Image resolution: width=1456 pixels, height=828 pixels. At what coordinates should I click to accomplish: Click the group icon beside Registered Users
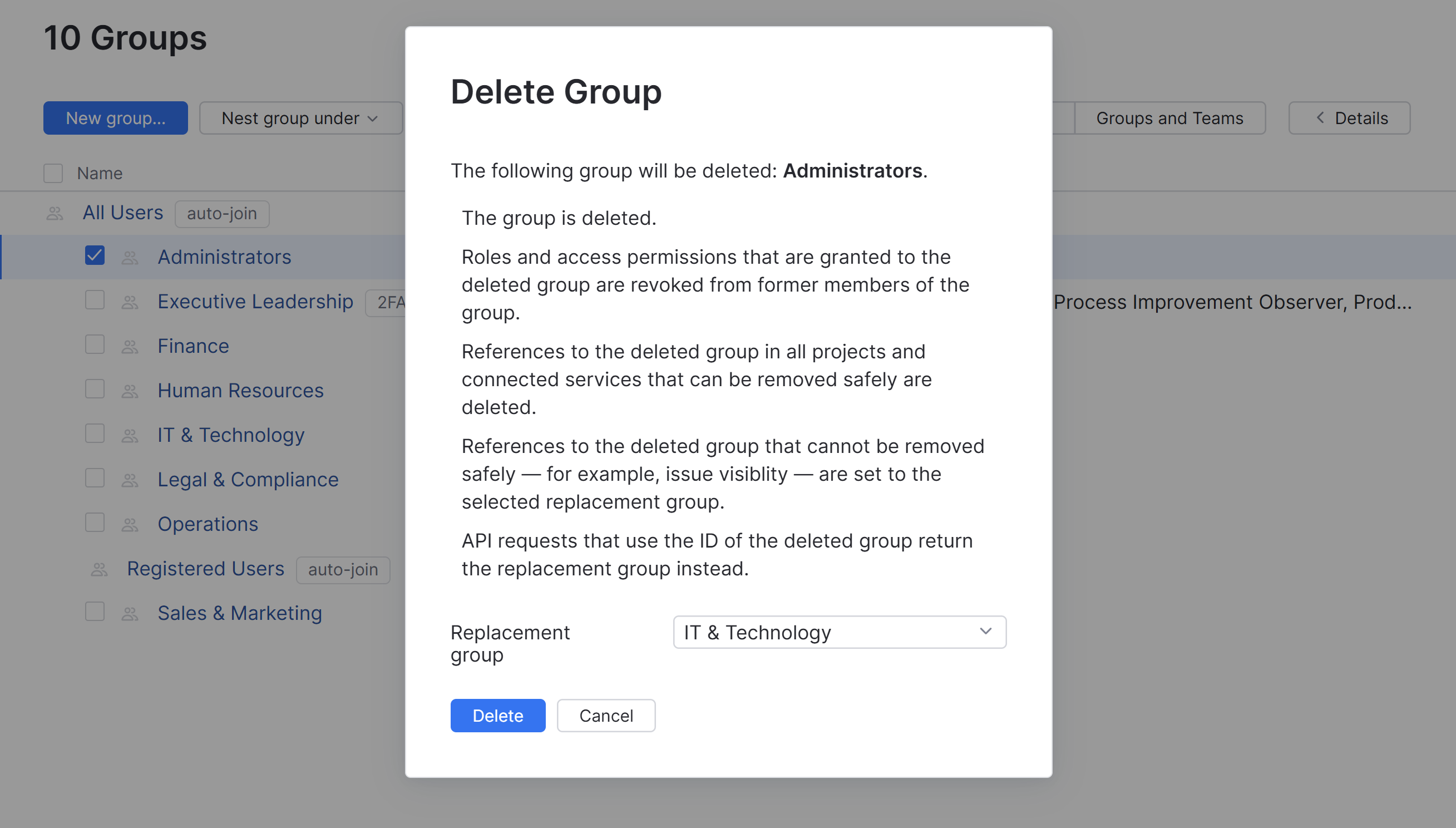[x=98, y=568]
